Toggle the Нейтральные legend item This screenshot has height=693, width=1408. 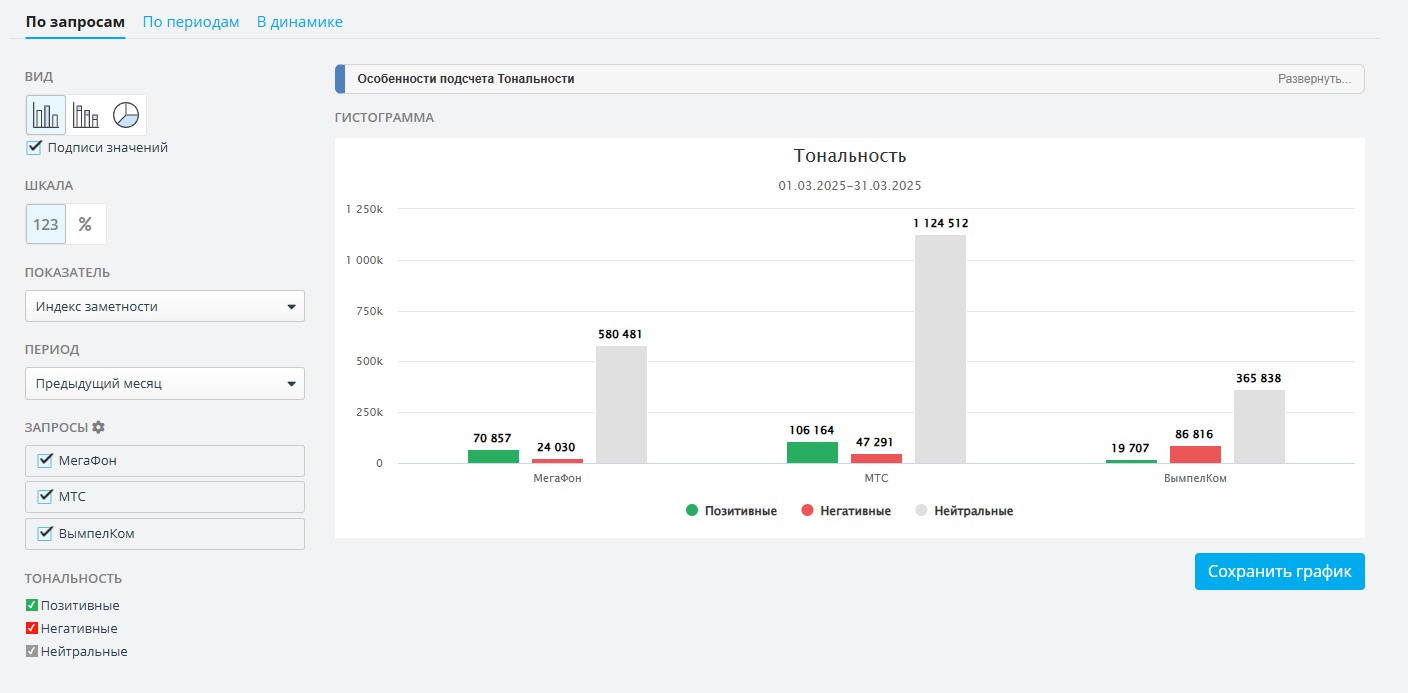pos(964,511)
